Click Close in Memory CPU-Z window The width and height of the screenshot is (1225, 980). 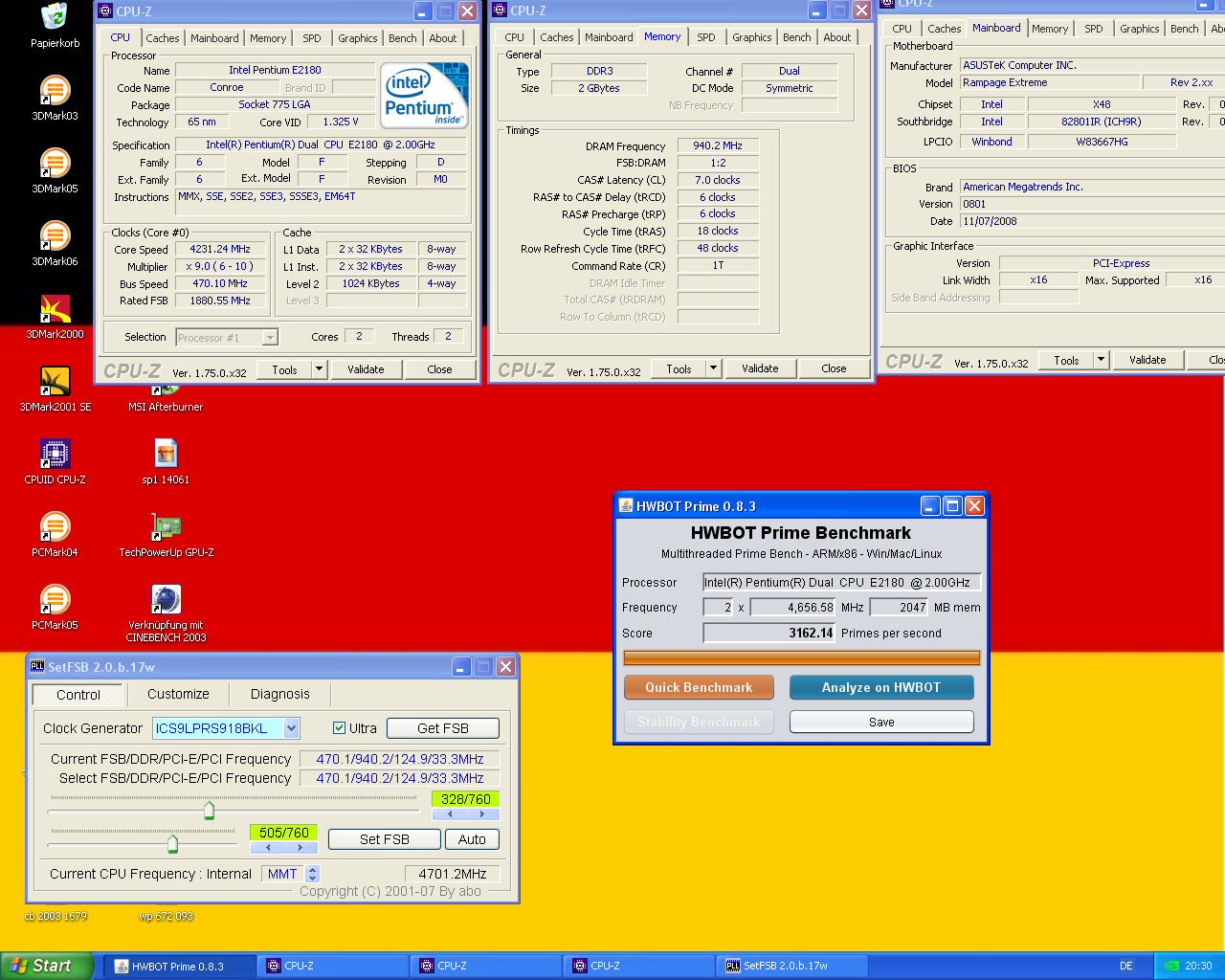click(x=834, y=368)
